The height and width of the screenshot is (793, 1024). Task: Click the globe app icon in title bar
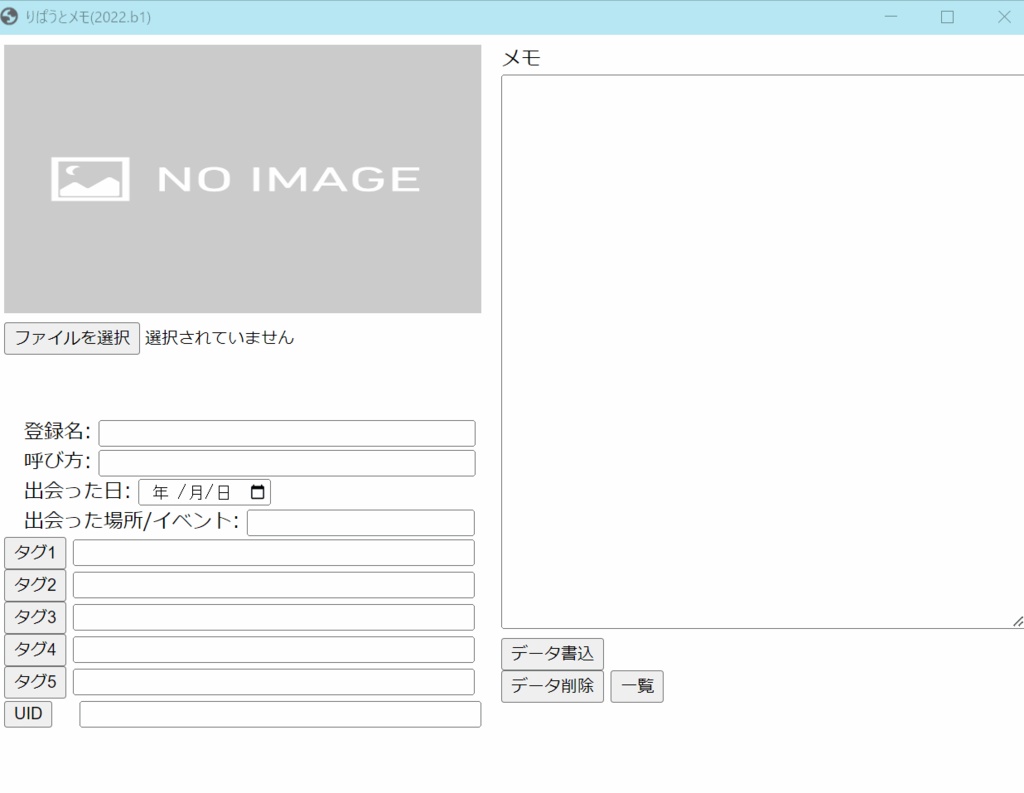coord(9,16)
